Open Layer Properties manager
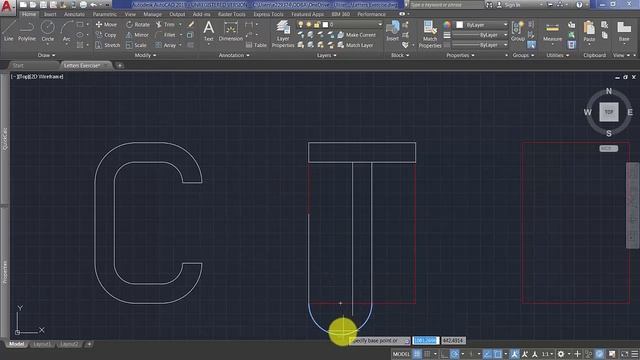The image size is (640, 360). pos(283,34)
